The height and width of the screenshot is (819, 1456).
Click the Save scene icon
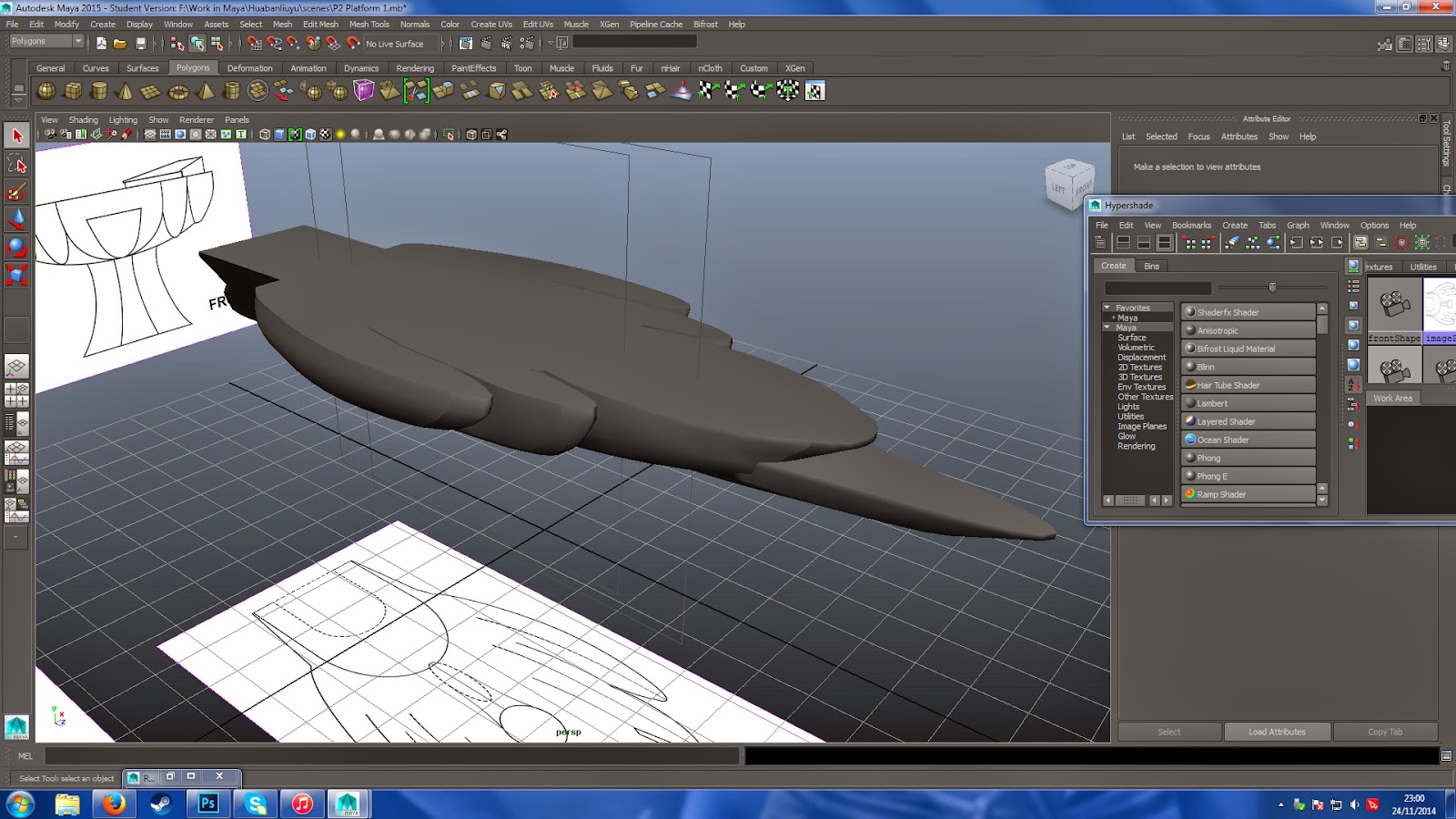pyautogui.click(x=140, y=43)
